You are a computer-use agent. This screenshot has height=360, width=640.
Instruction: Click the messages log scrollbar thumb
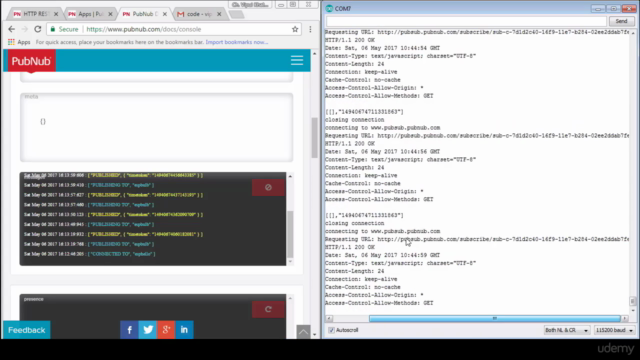[290, 234]
